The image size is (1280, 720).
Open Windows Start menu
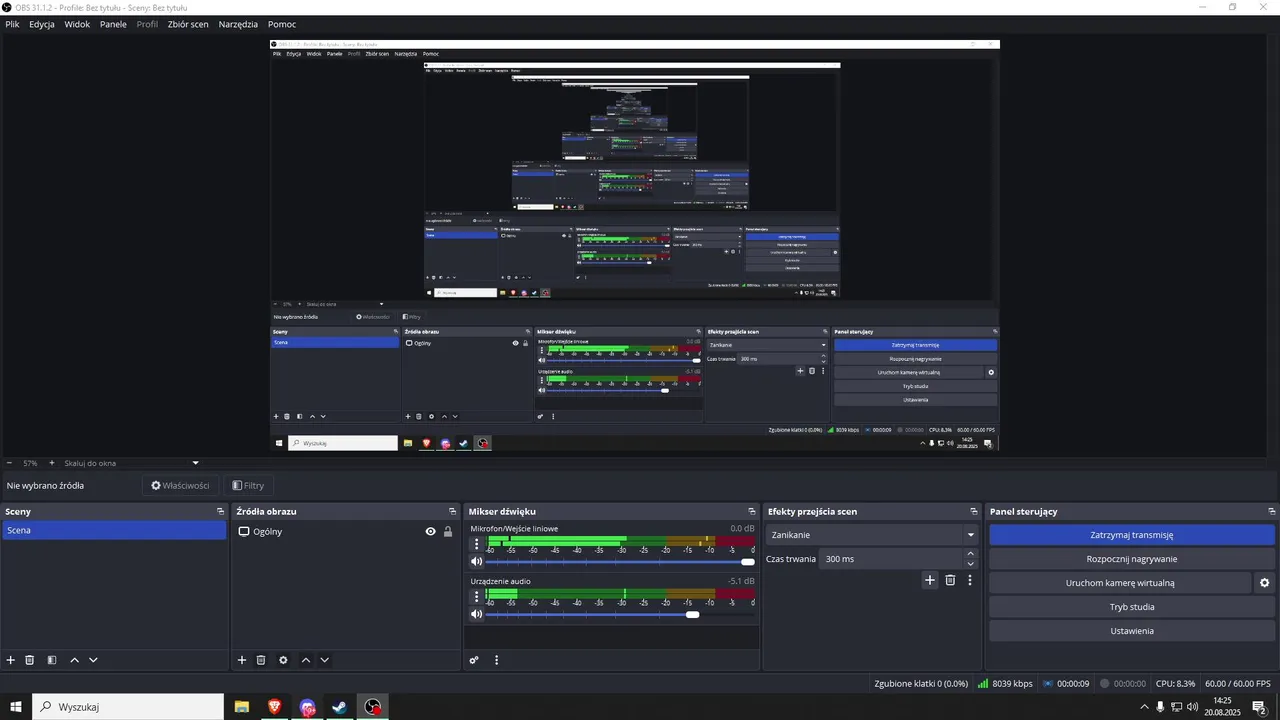(x=16, y=707)
